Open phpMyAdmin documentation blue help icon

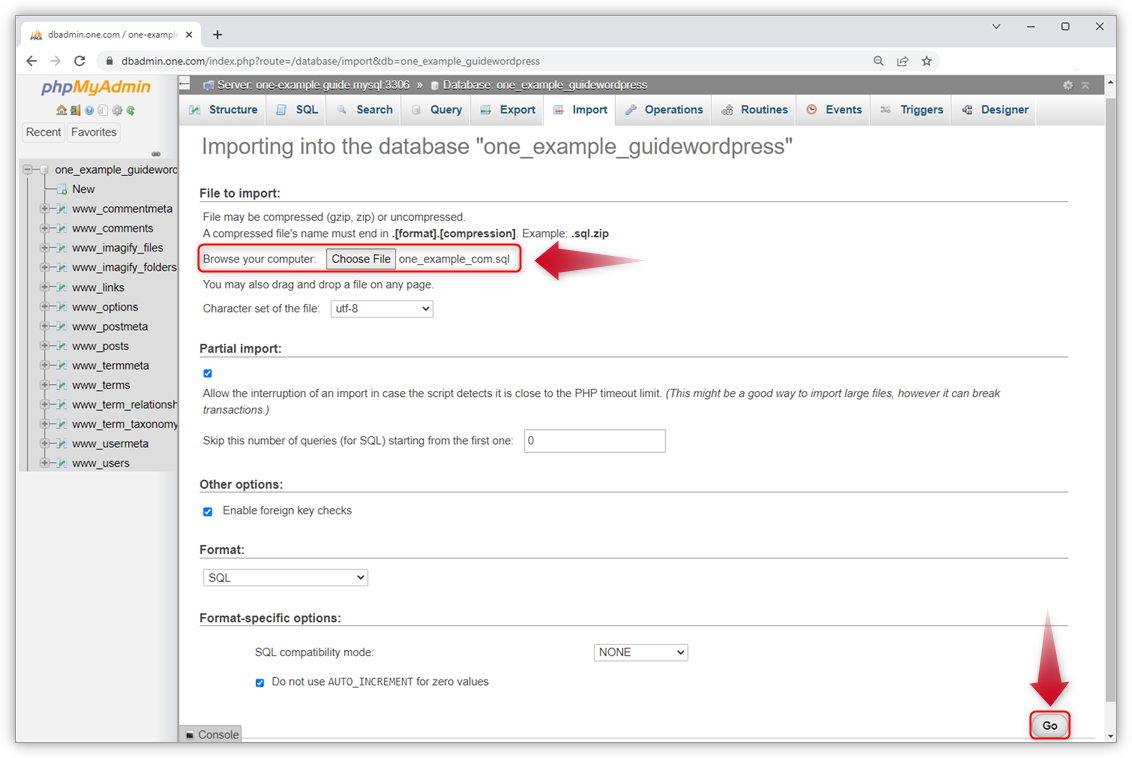[x=89, y=110]
